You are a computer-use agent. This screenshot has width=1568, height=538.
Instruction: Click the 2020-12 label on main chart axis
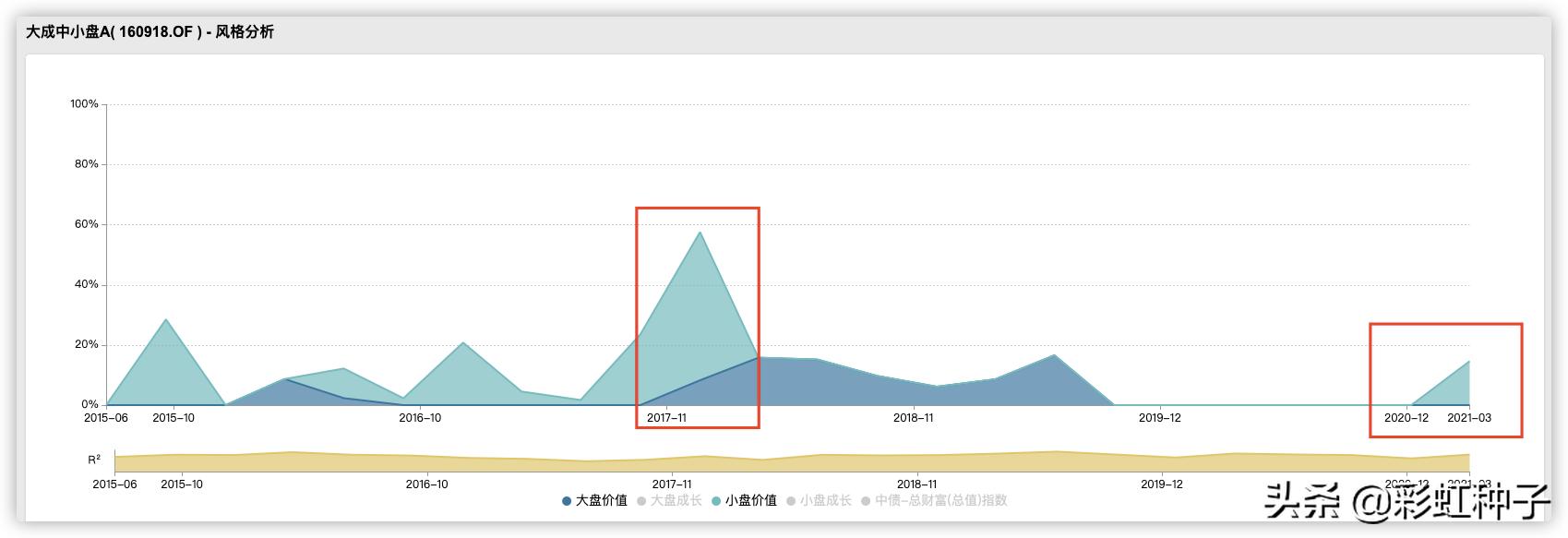tap(1406, 418)
